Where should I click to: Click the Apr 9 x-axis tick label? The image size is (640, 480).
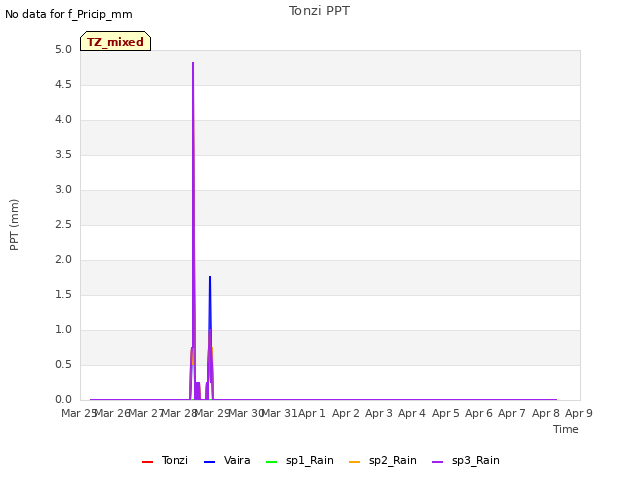(579, 413)
